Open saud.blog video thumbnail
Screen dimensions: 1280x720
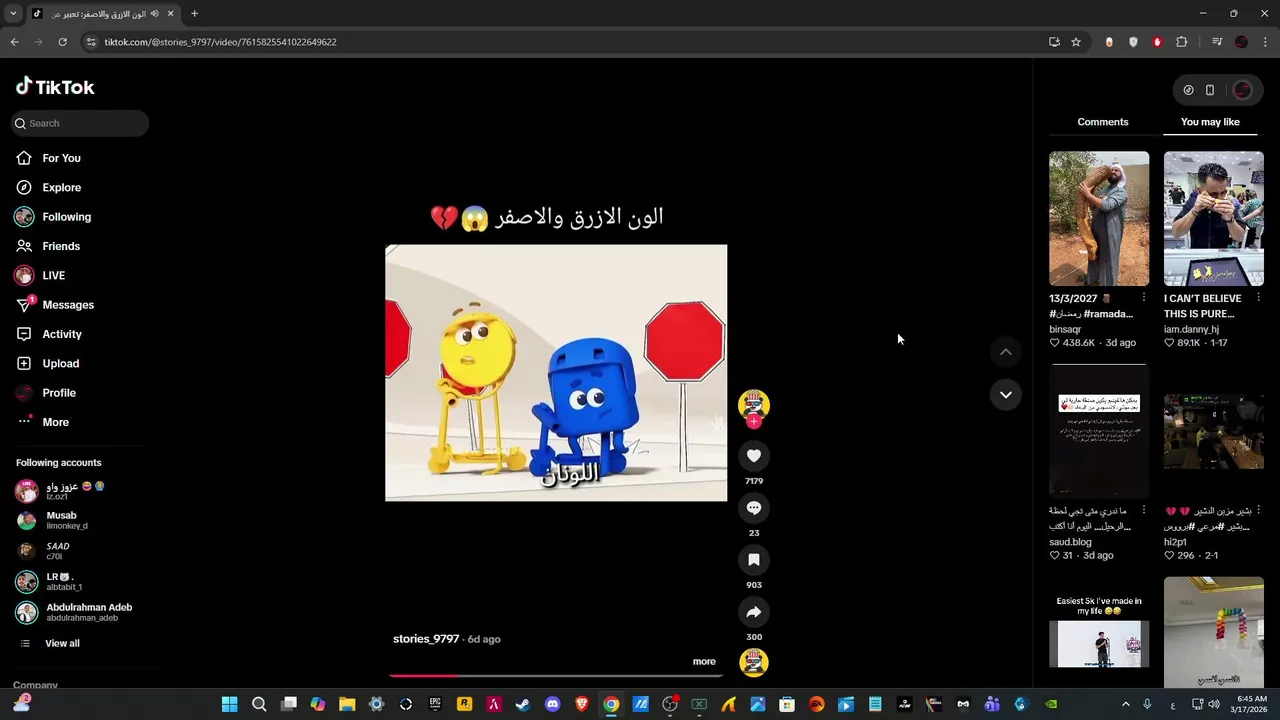click(1099, 431)
